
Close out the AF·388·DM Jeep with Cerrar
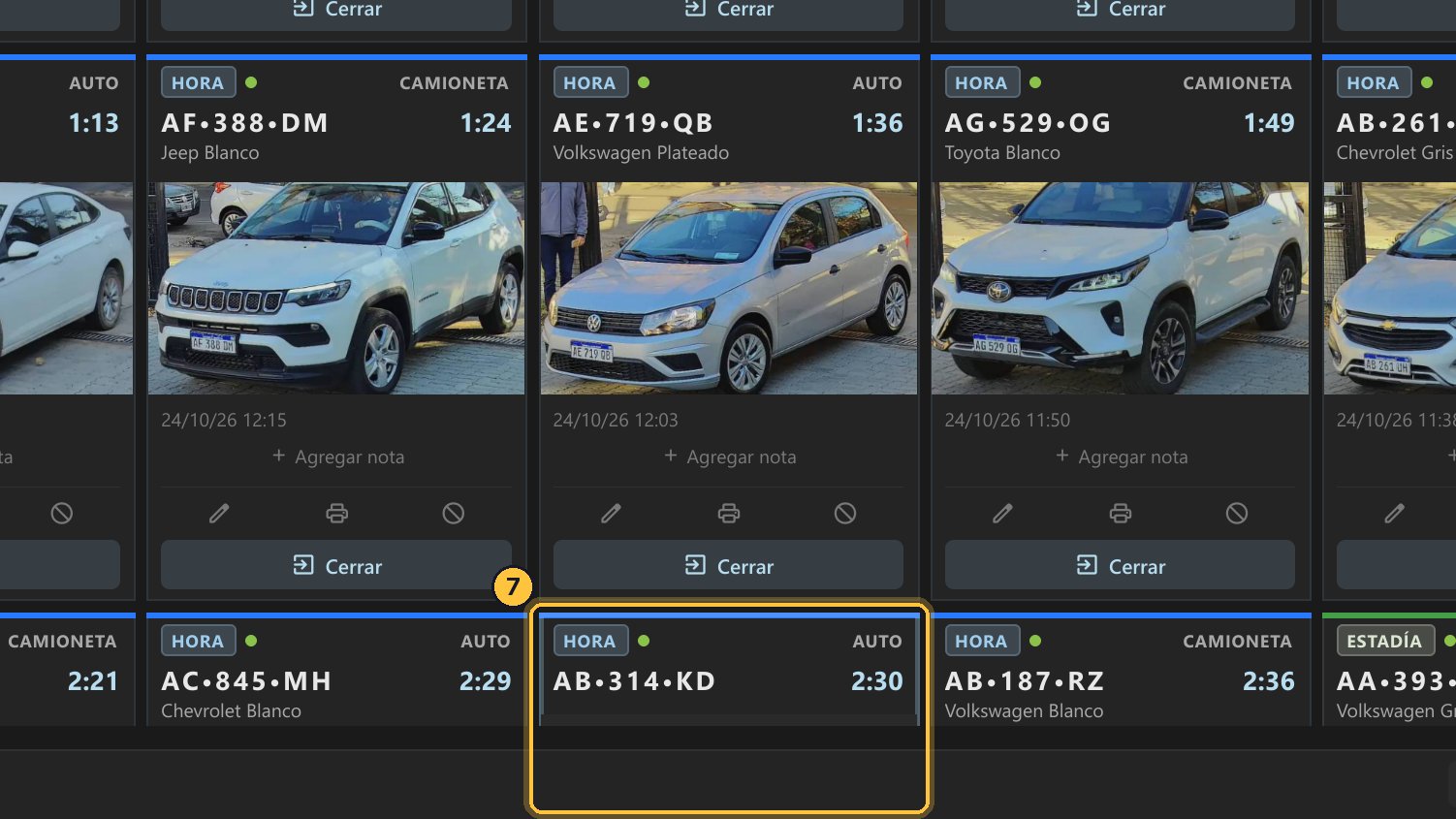pyautogui.click(x=336, y=565)
